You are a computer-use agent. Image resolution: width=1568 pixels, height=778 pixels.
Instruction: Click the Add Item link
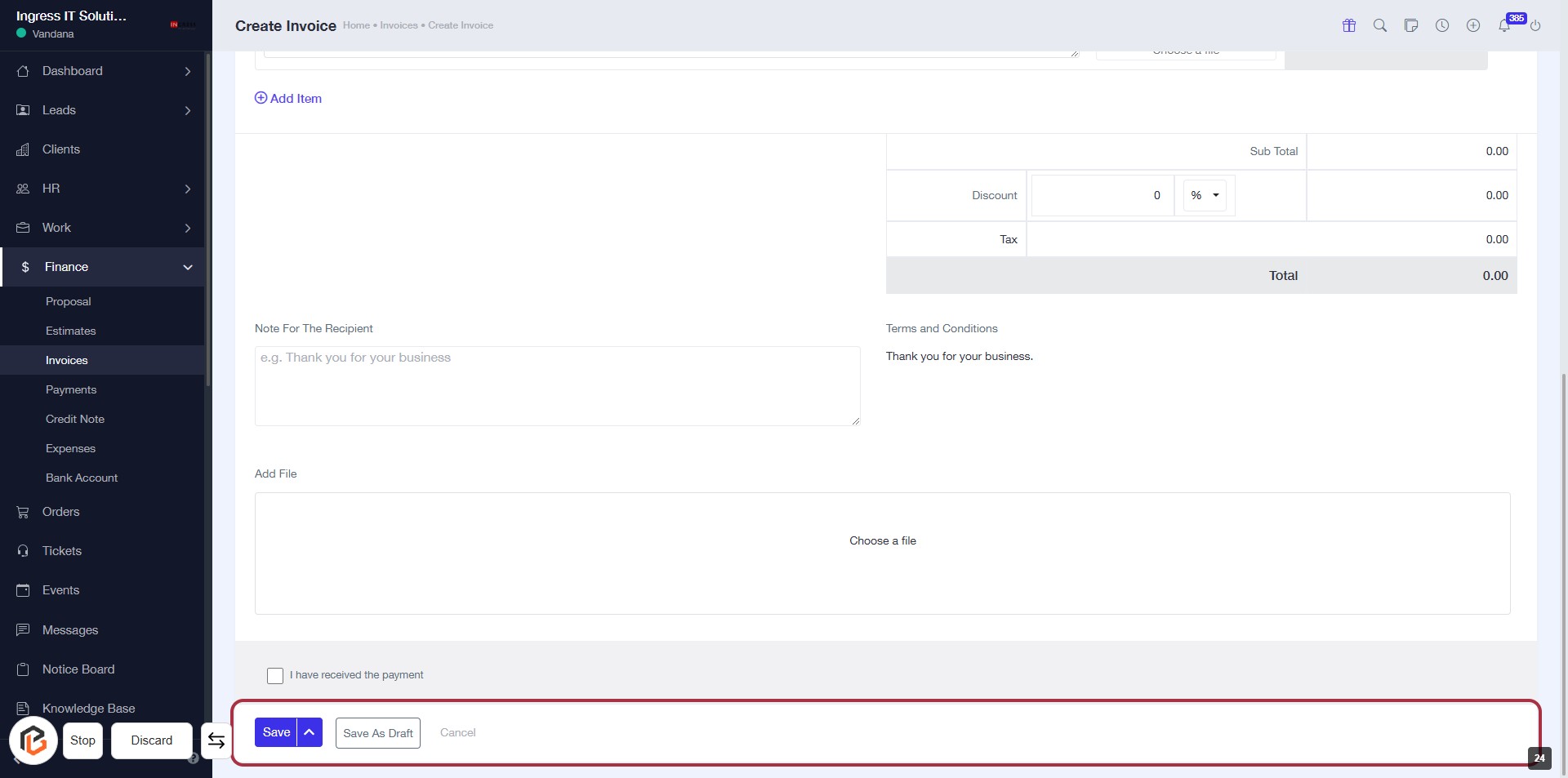click(x=288, y=99)
